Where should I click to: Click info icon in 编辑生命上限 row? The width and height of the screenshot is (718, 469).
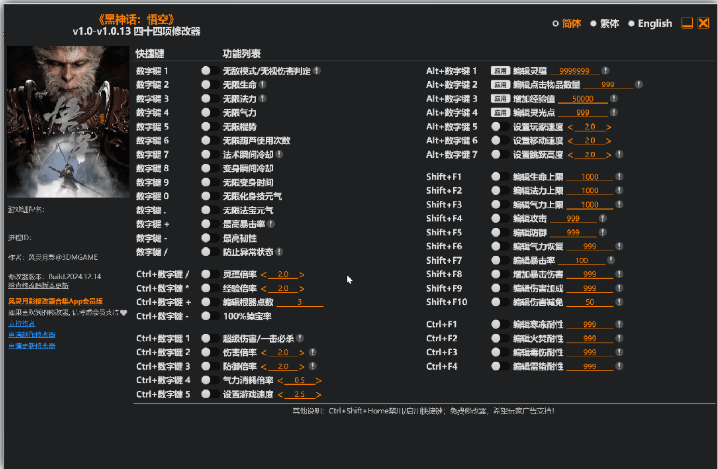tap(619, 176)
